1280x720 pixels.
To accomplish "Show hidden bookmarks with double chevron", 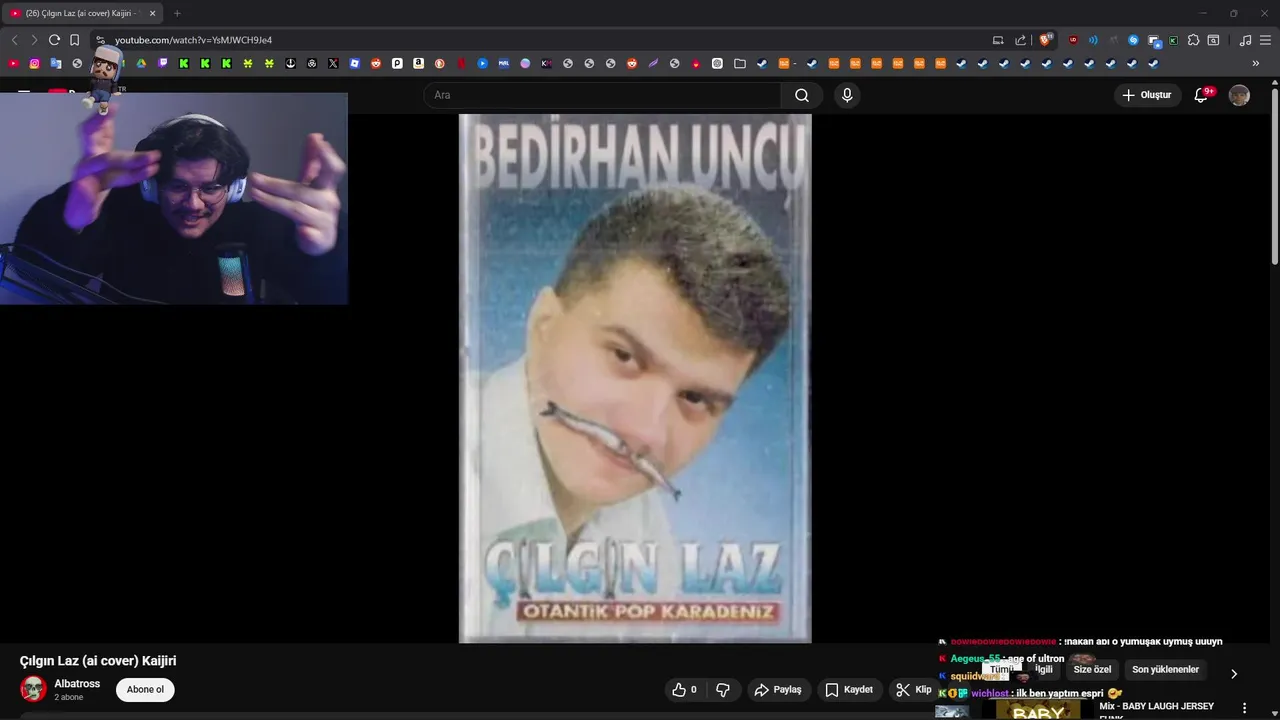I will tap(1256, 63).
